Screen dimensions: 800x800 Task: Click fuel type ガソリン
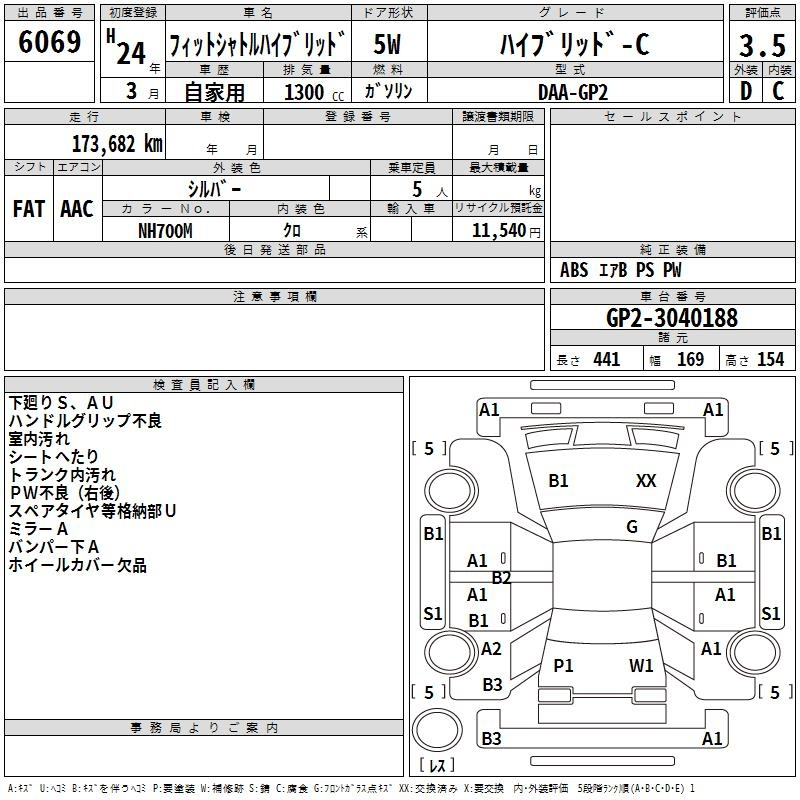click(x=388, y=91)
